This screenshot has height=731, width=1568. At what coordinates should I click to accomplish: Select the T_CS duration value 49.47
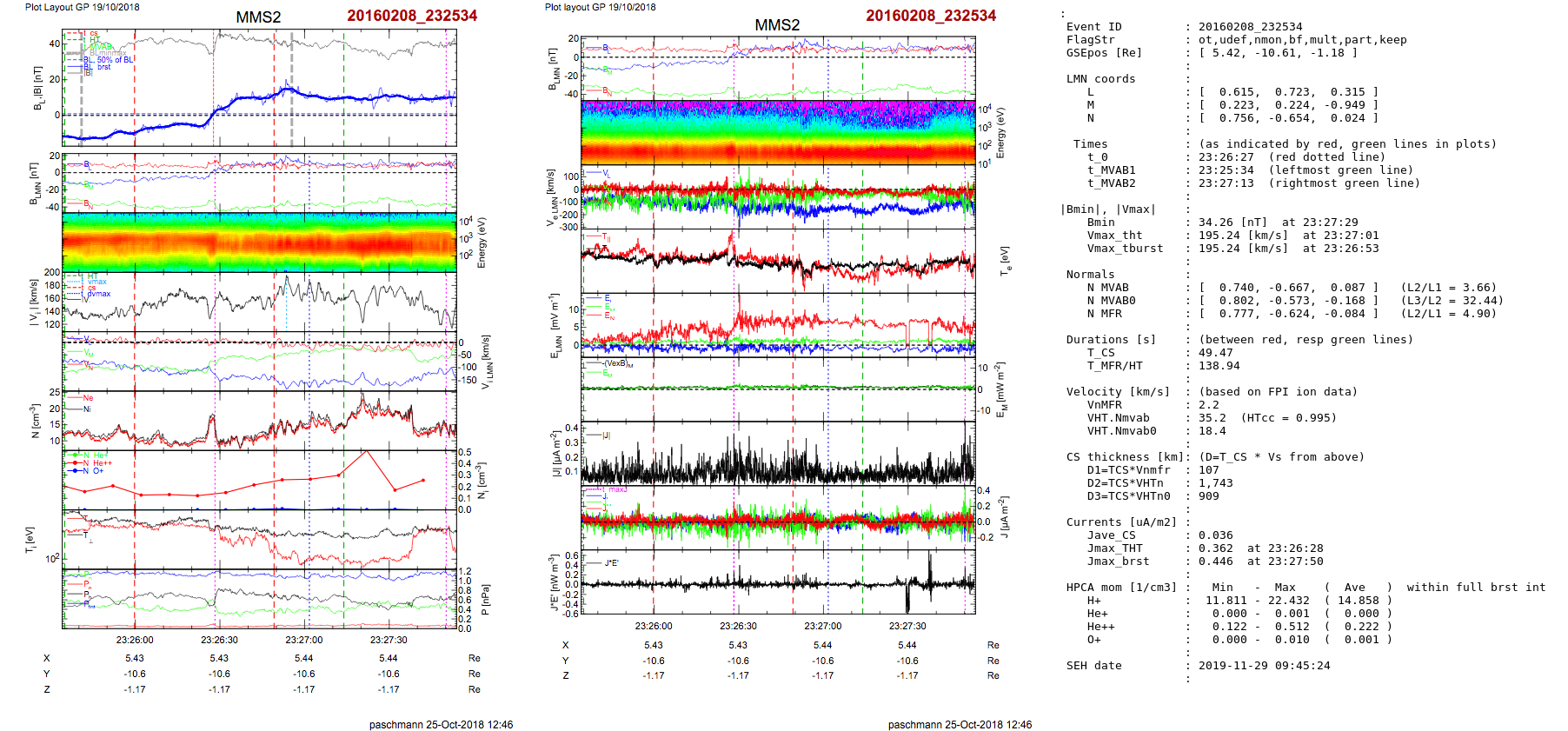point(1215,353)
